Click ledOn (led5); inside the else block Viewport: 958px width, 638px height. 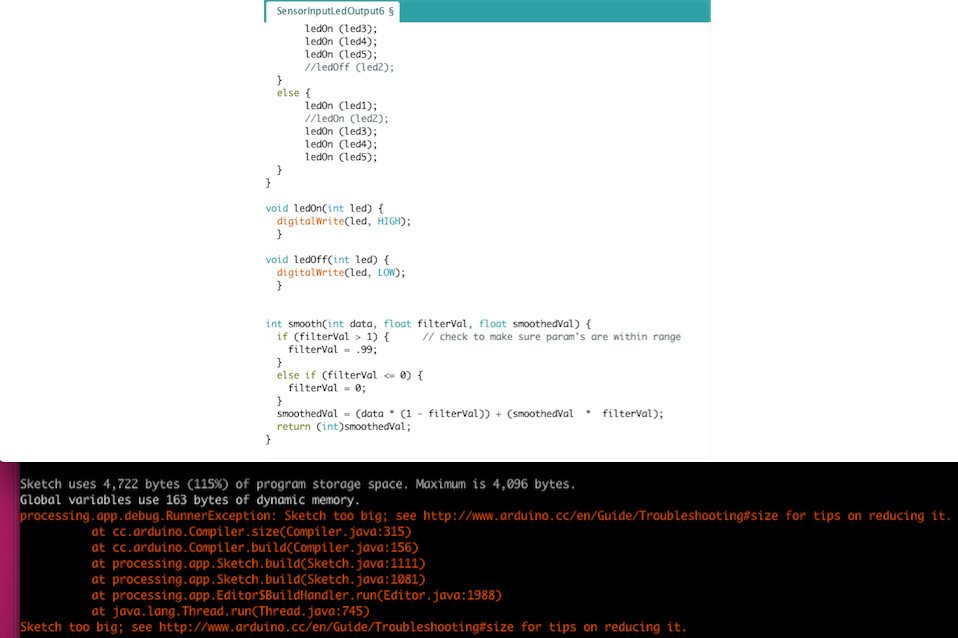coord(341,157)
